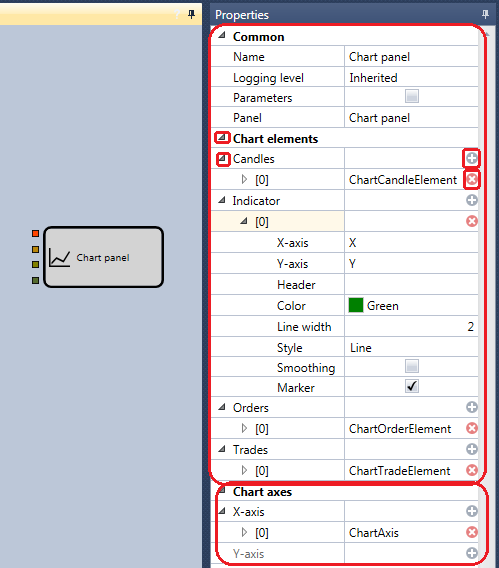This screenshot has width=499, height=568.
Task: Add a new Indicator element
Action: point(471,200)
